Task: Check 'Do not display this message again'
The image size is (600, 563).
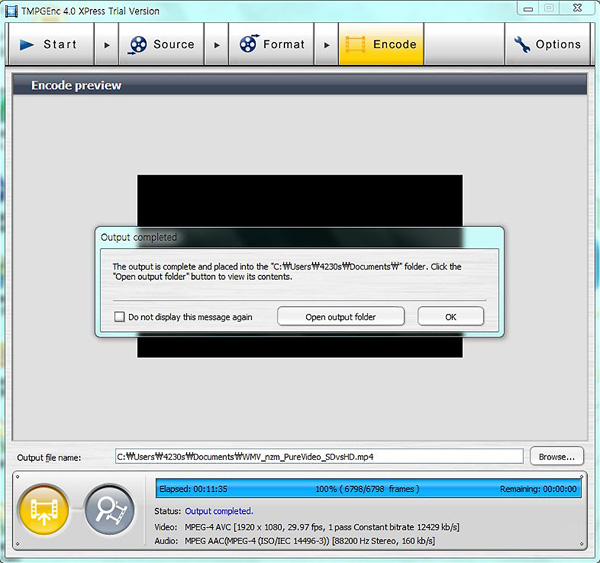Action: click(119, 317)
